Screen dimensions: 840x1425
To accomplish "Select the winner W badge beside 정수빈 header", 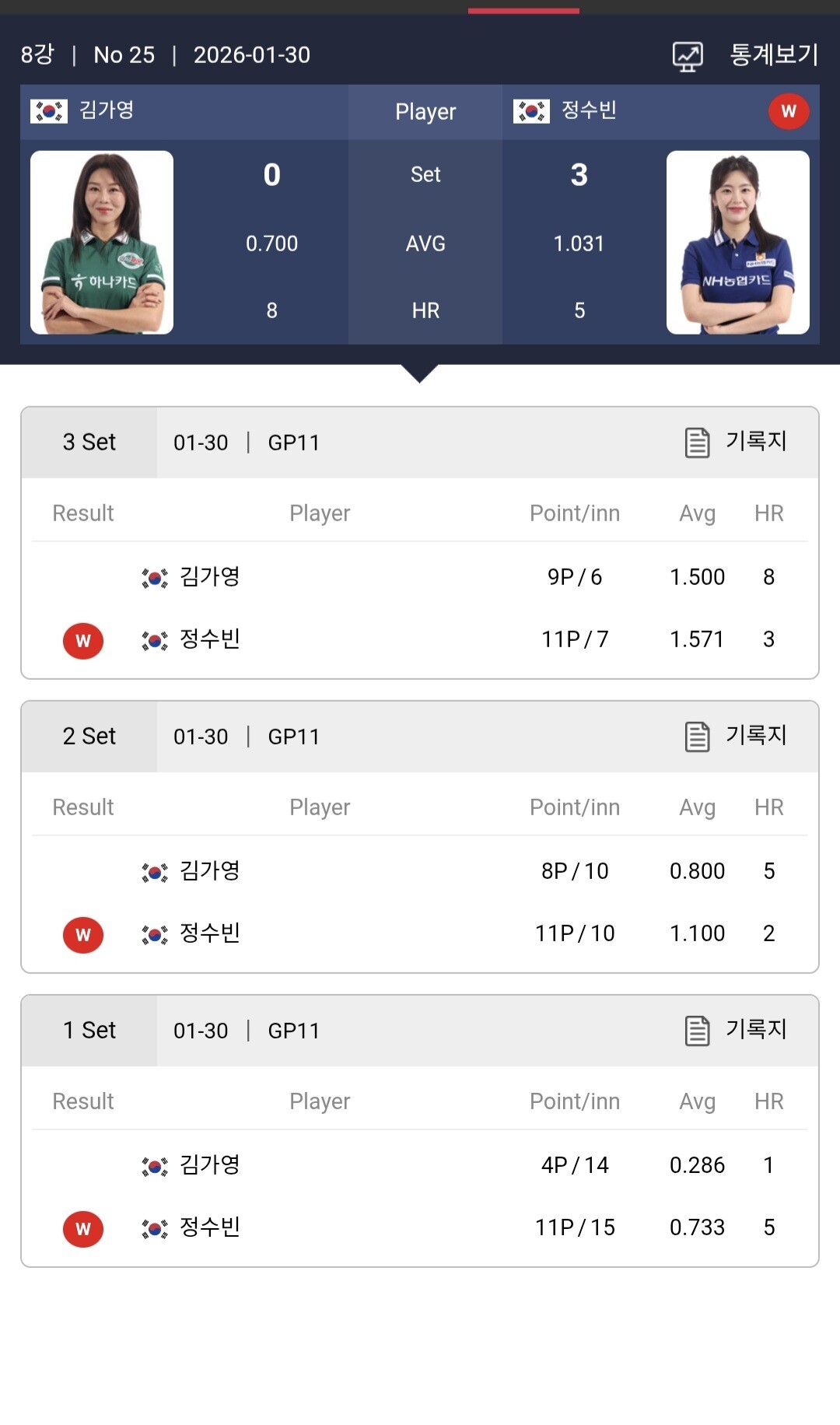I will point(789,111).
